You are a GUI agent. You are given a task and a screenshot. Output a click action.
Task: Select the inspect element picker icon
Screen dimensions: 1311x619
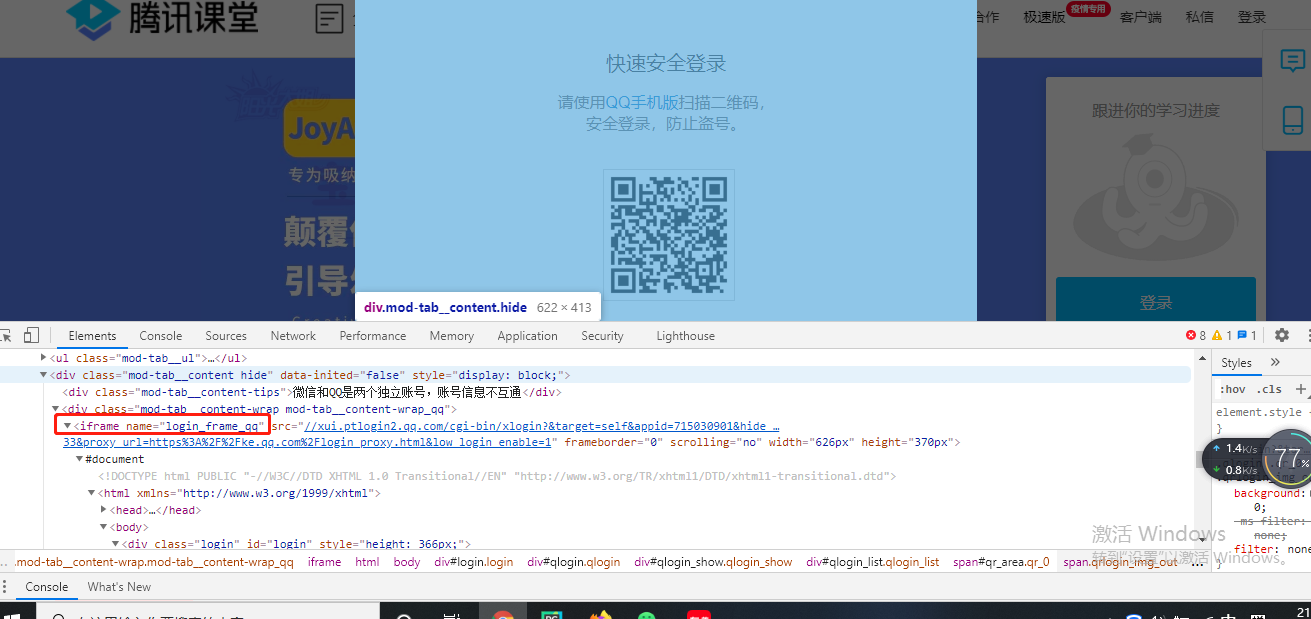click(x=5, y=335)
